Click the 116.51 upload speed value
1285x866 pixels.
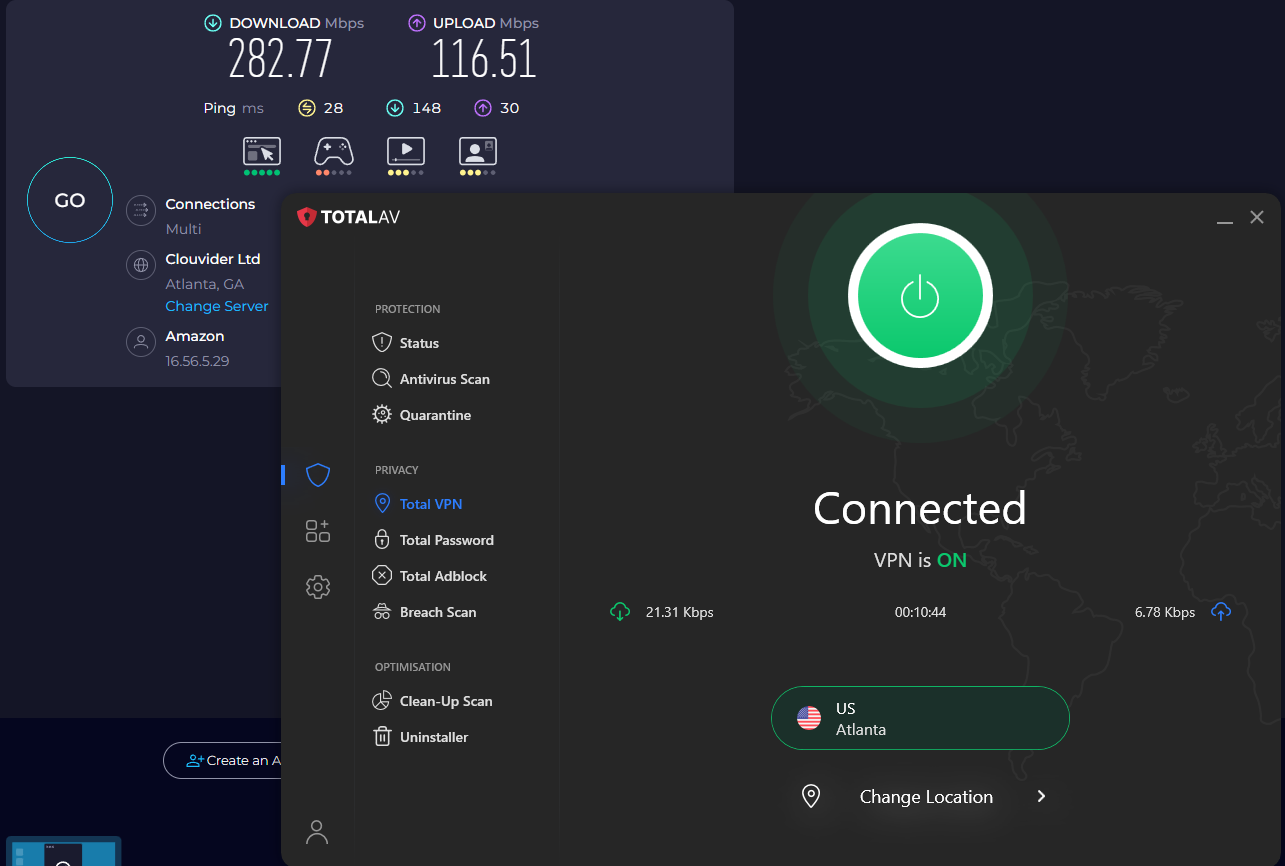pos(484,60)
